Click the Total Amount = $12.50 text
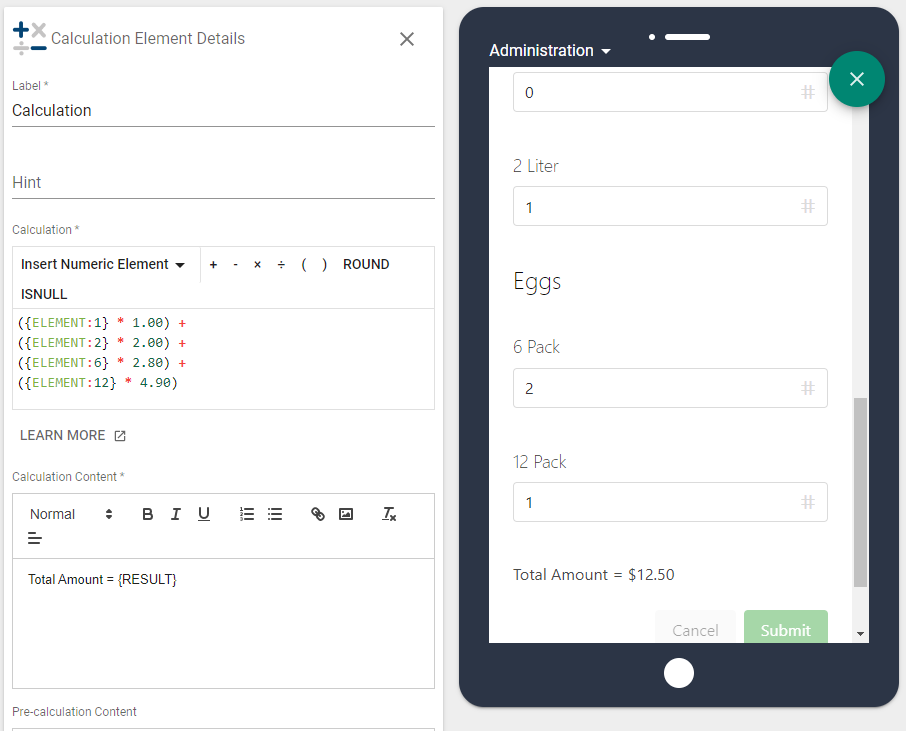This screenshot has width=906, height=731. pos(593,574)
